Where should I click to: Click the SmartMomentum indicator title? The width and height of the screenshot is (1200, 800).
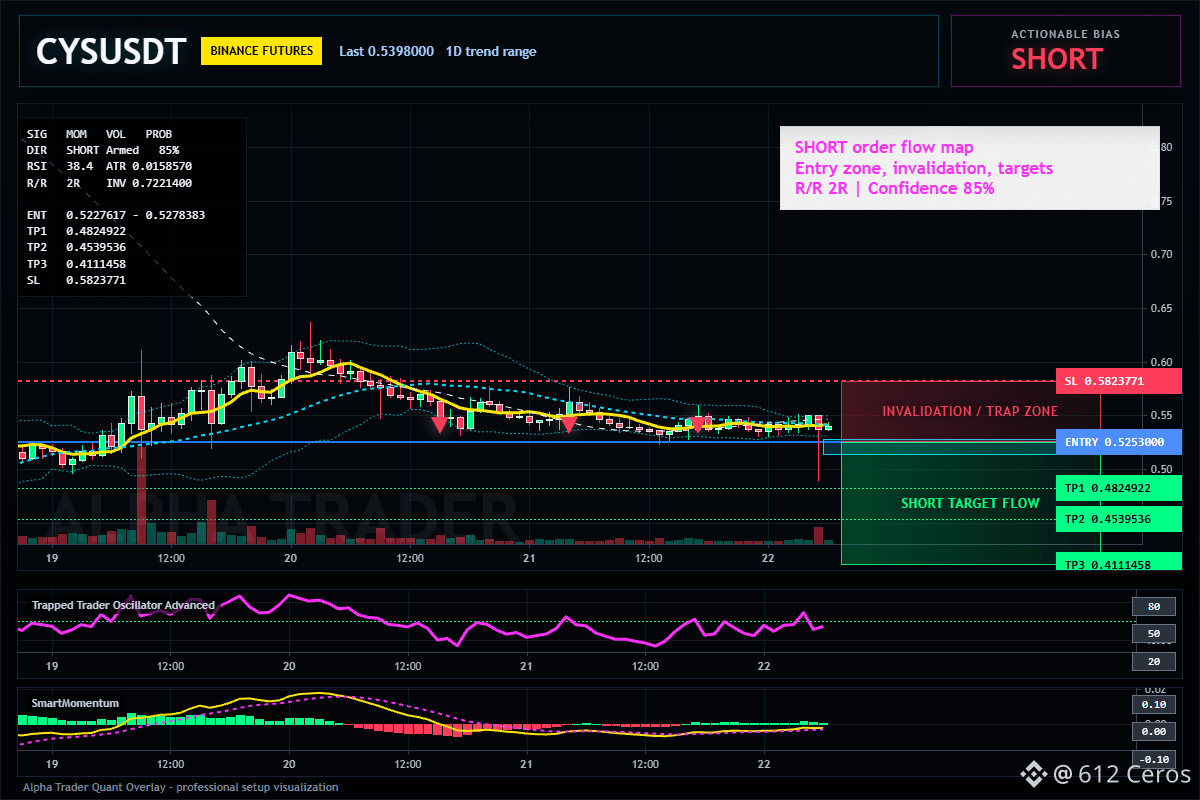click(x=75, y=703)
